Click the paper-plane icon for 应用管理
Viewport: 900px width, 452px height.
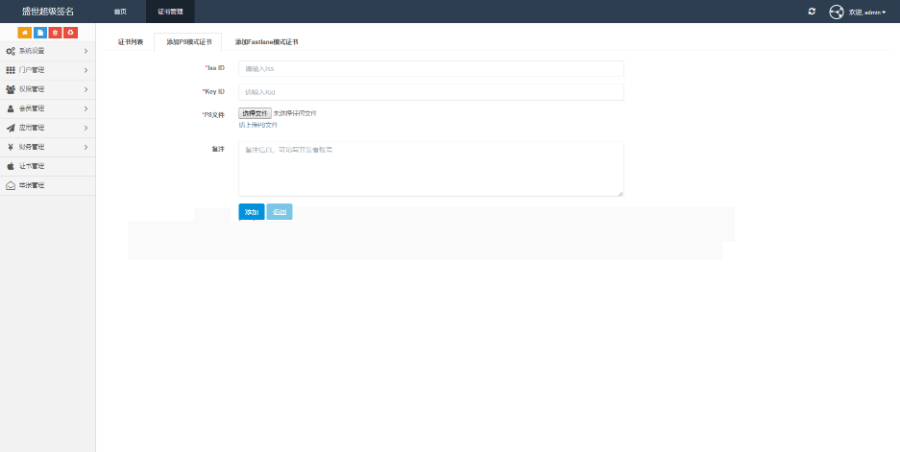tap(10, 128)
